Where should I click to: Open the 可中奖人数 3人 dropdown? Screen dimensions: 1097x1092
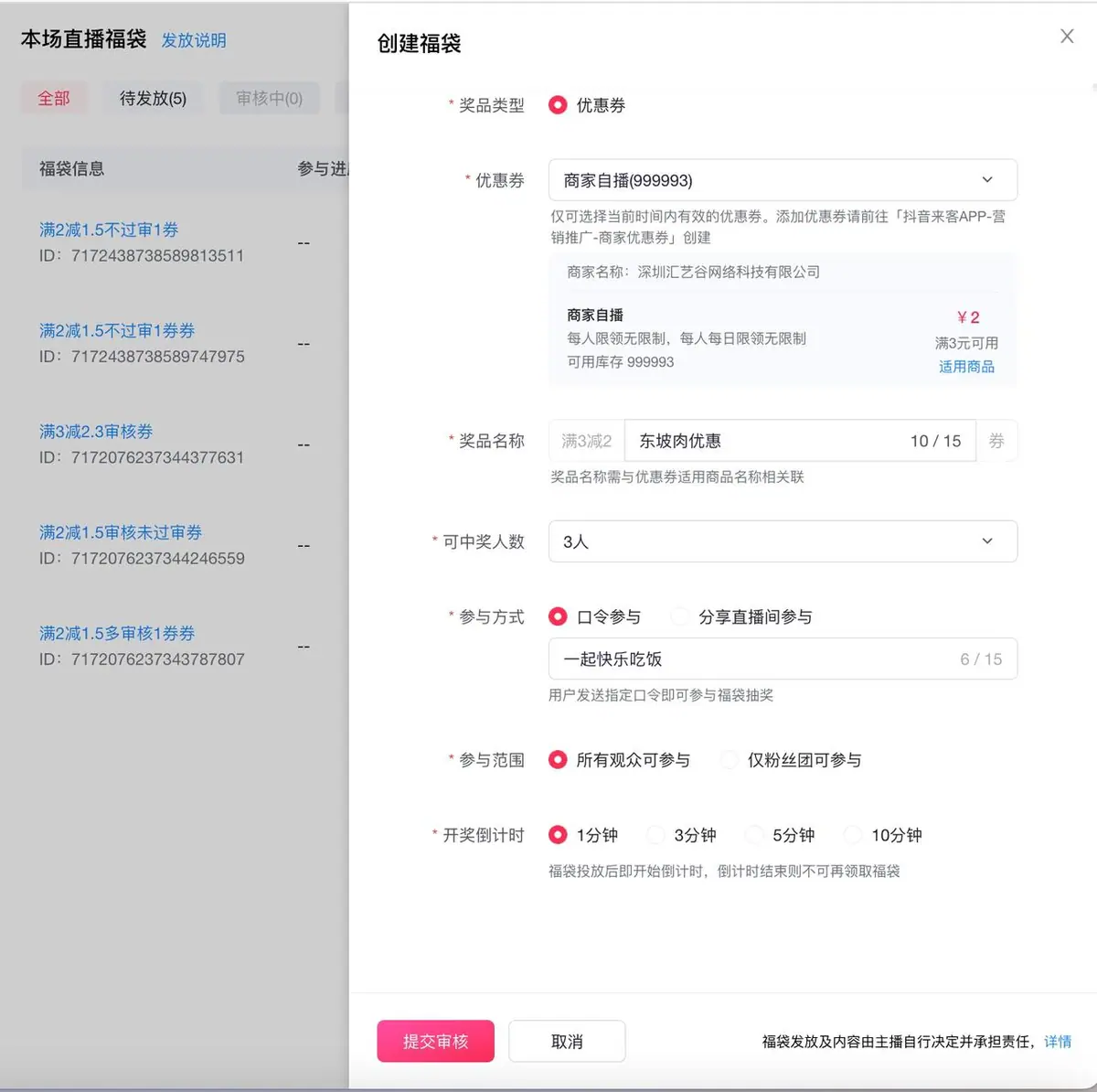click(783, 541)
